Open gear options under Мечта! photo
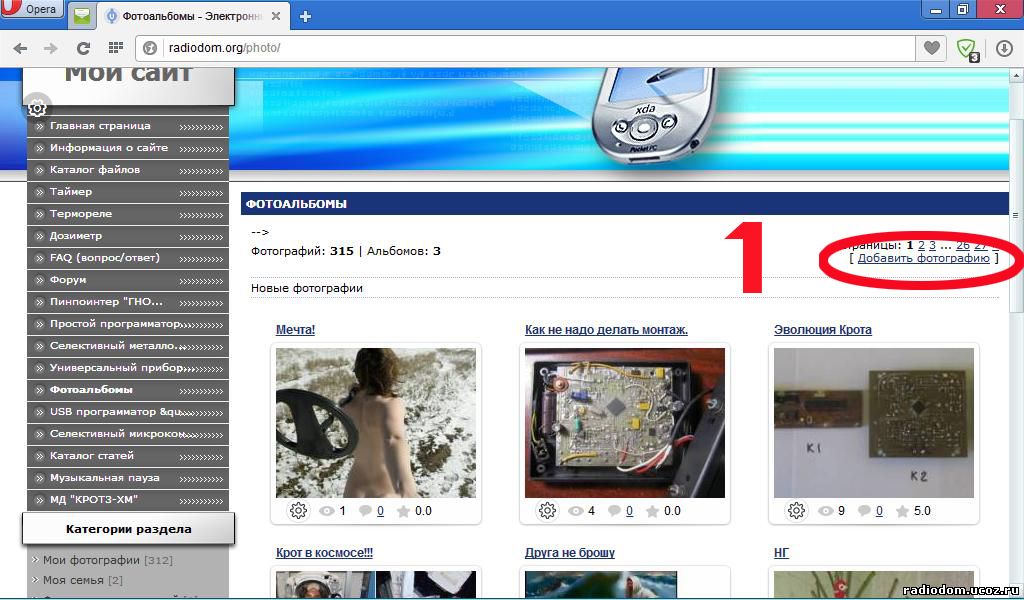Image resolution: width=1024 pixels, height=600 pixels. (x=298, y=511)
